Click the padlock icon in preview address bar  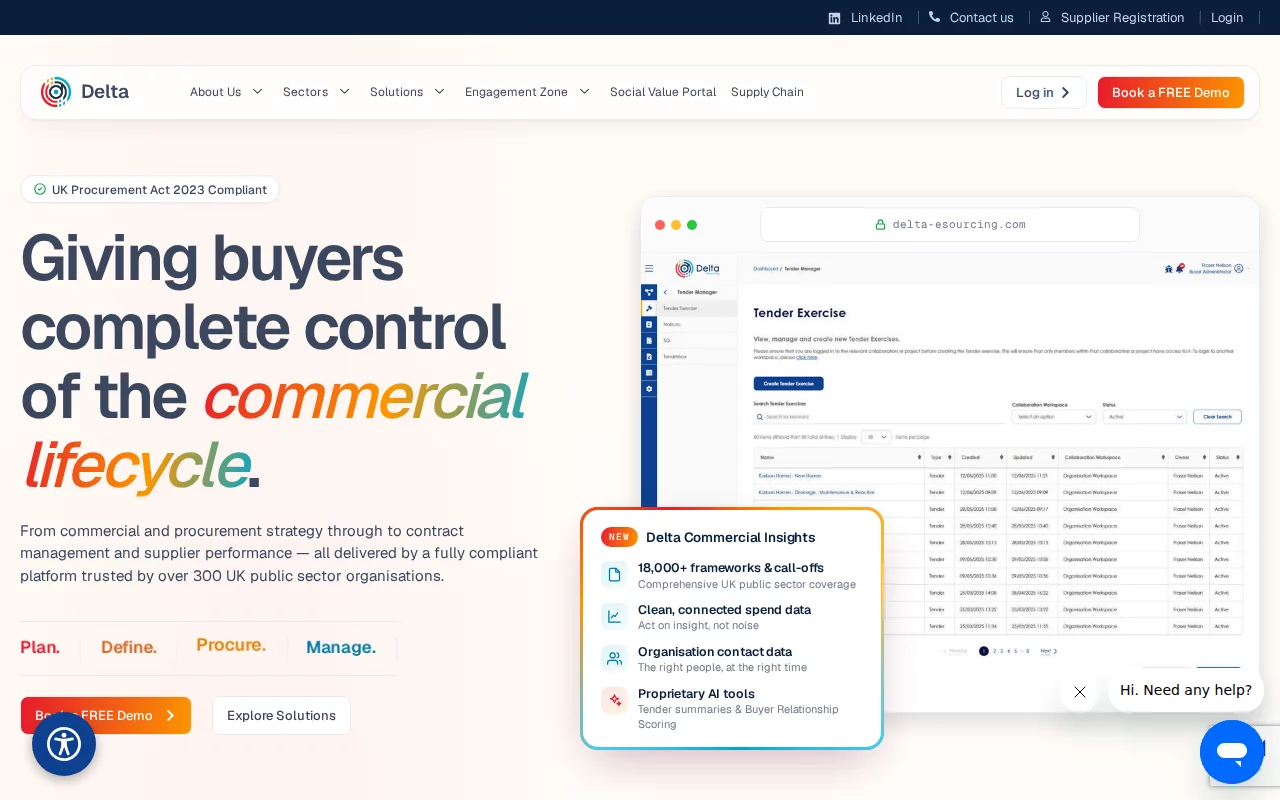click(x=881, y=224)
